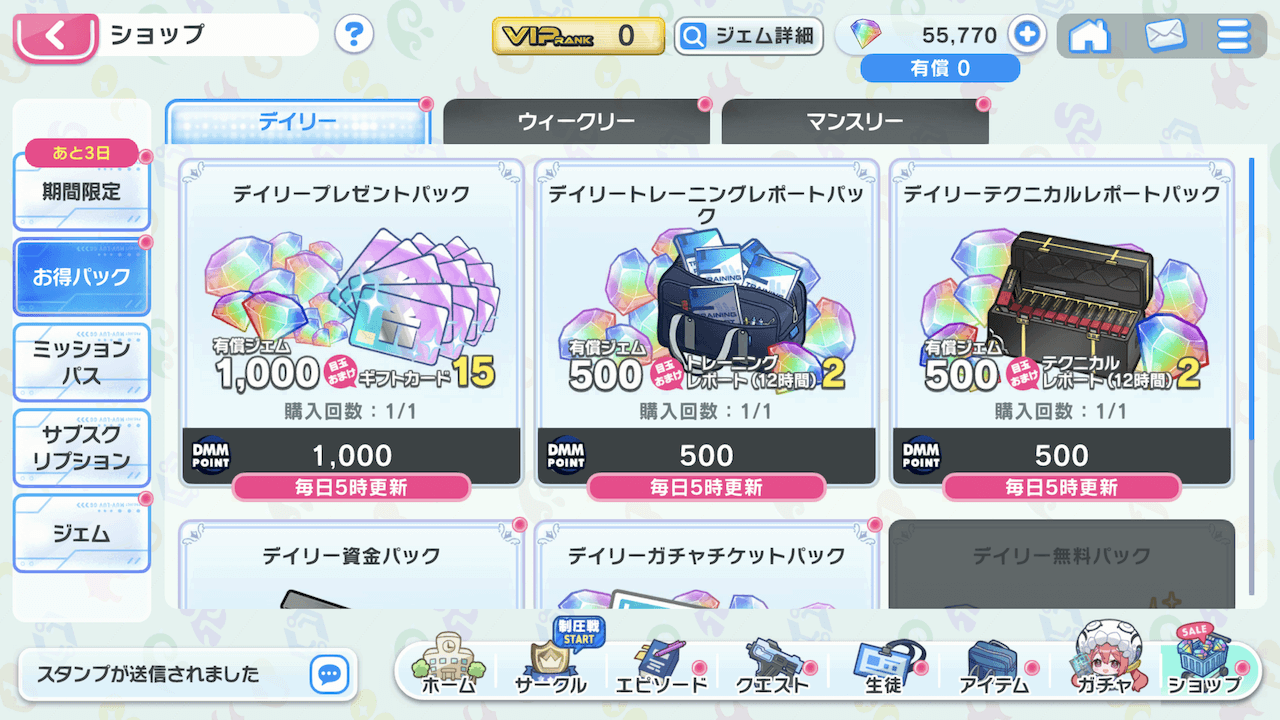Viewport: 1280px width, 720px height.
Task: Open the hamburger menu icon
Action: pyautogui.click(x=1234, y=36)
